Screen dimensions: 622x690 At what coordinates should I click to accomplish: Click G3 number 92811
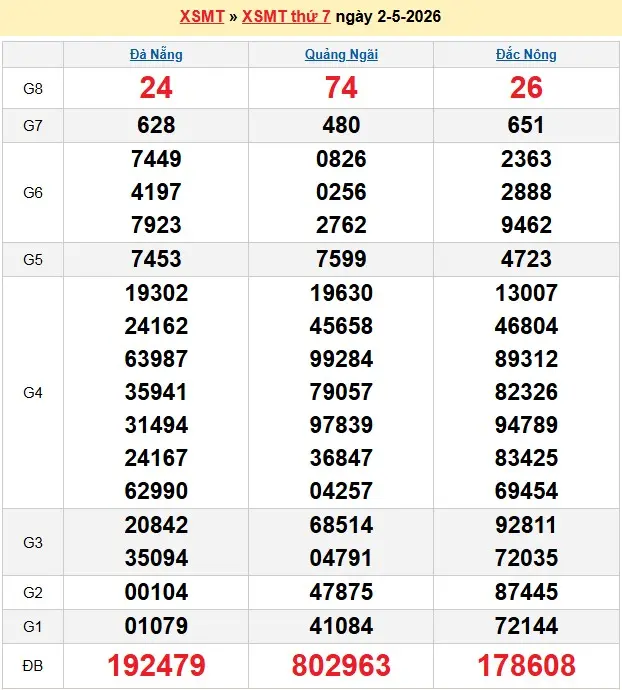(526, 525)
